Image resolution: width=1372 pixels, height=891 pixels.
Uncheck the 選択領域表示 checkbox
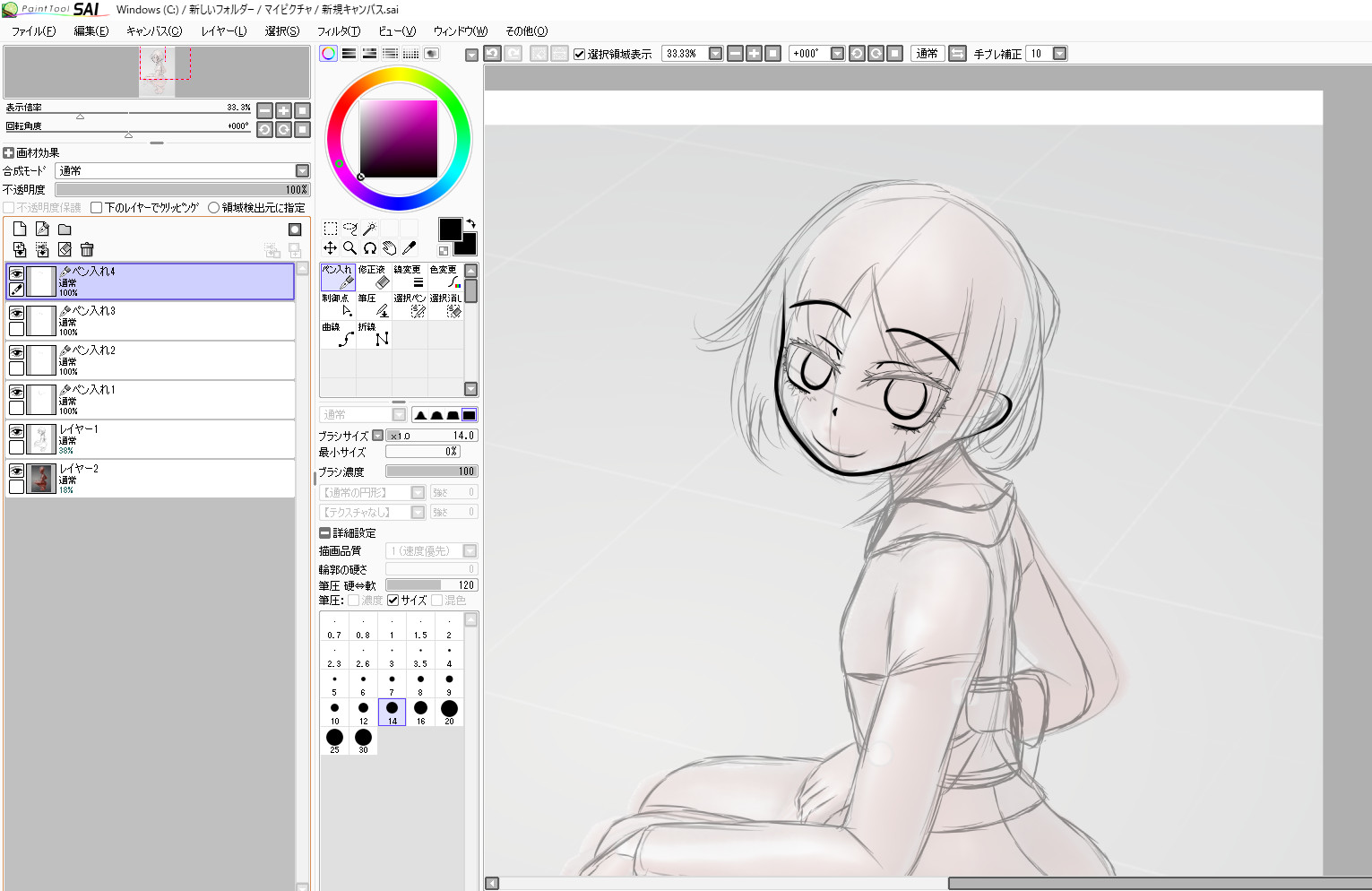pos(579,54)
